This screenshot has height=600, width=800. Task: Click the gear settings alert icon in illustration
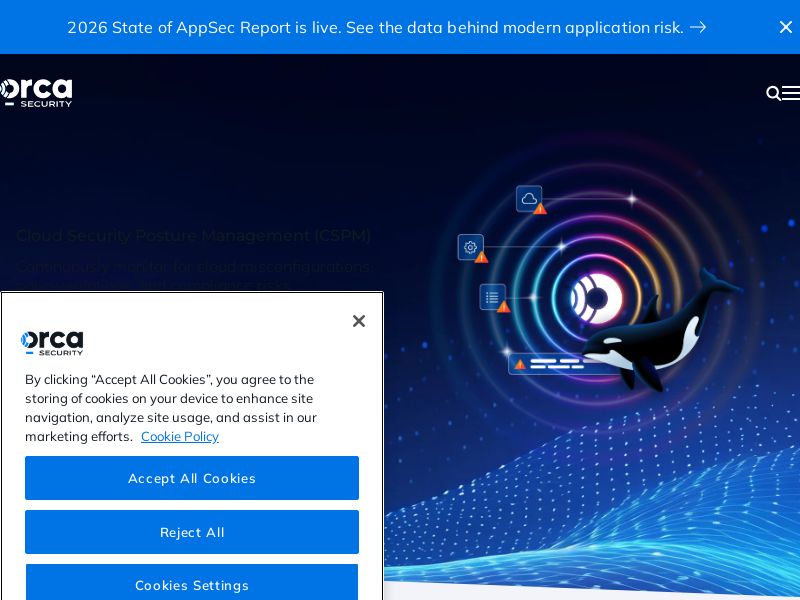(x=471, y=248)
